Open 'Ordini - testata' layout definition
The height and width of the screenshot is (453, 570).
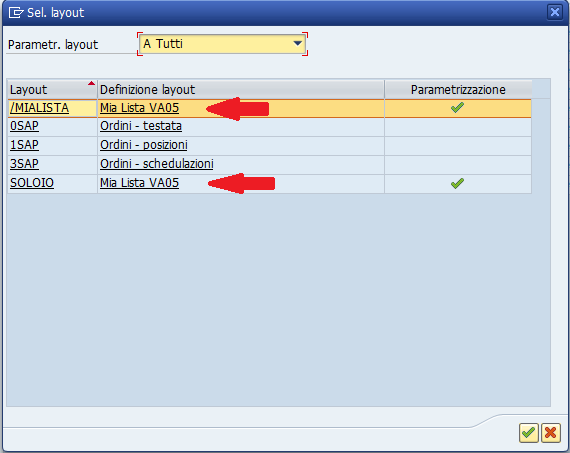tap(141, 126)
